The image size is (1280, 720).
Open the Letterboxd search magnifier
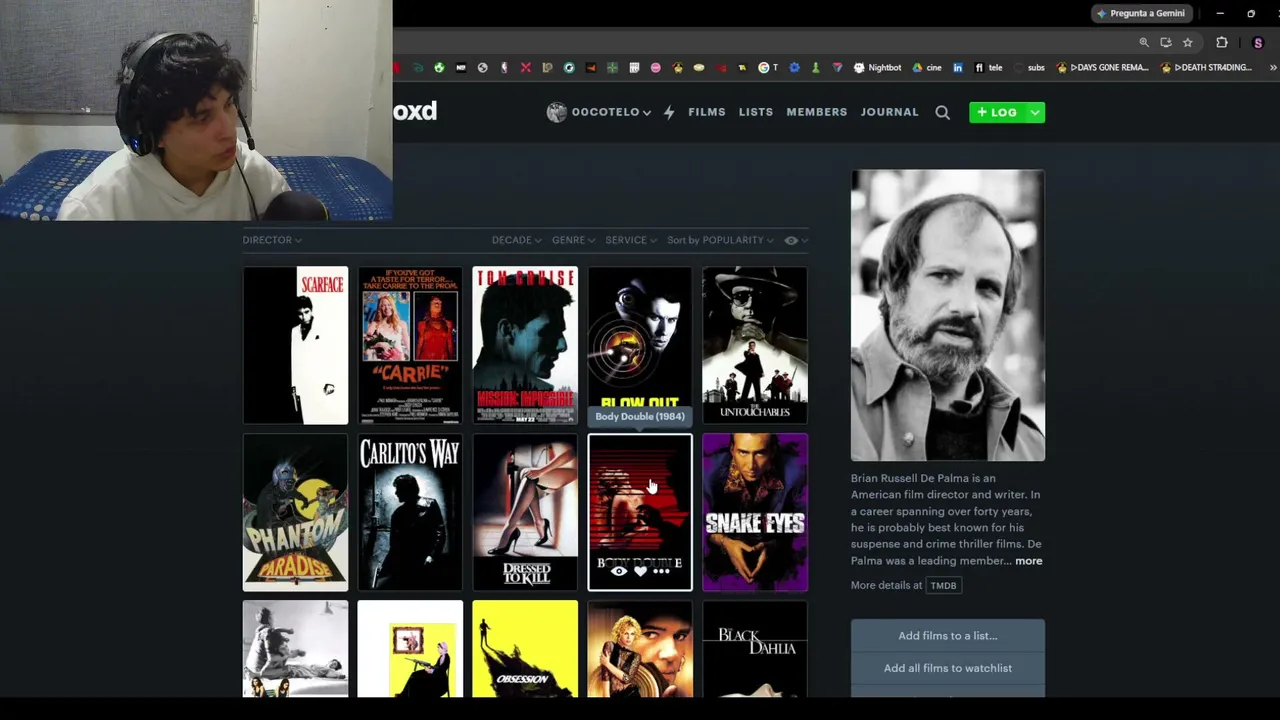tap(942, 113)
